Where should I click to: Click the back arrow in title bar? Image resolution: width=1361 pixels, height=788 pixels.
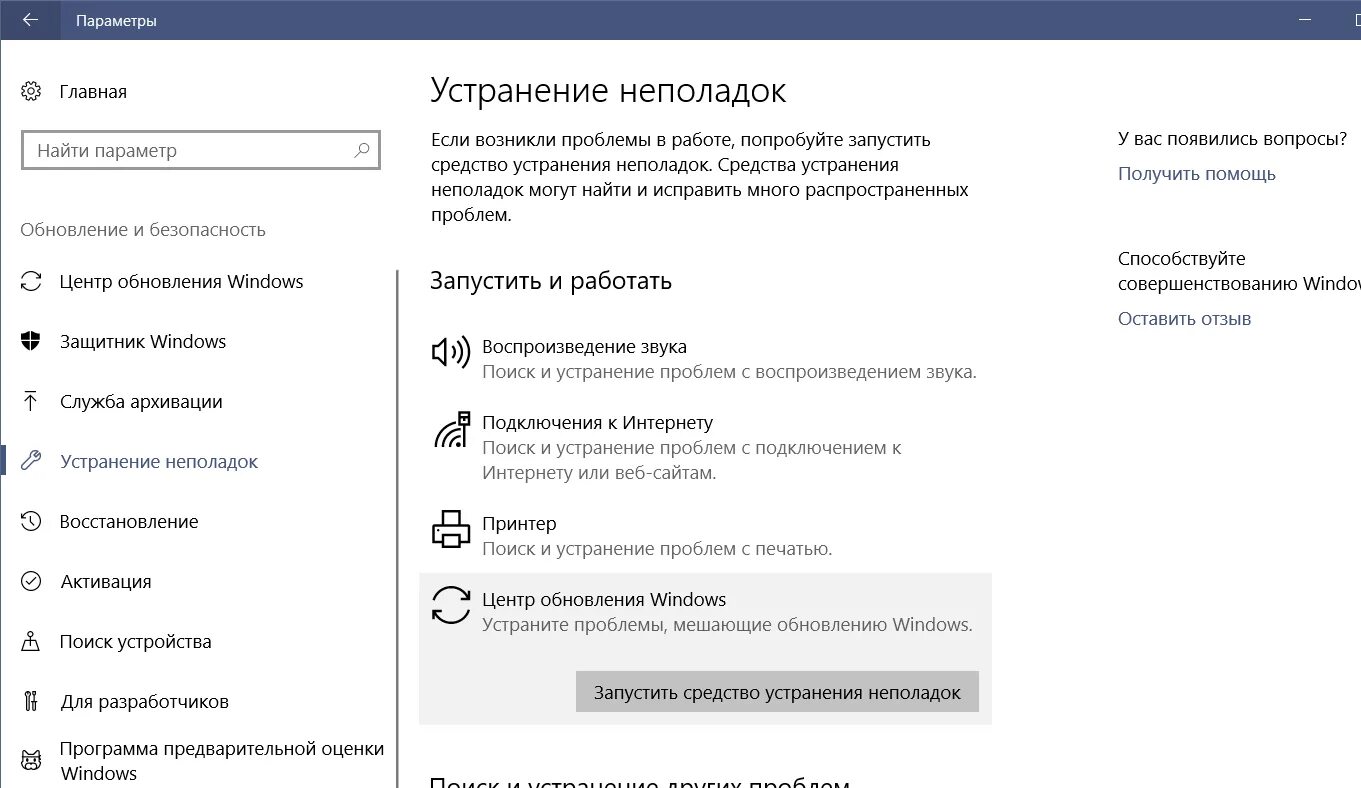[x=30, y=20]
